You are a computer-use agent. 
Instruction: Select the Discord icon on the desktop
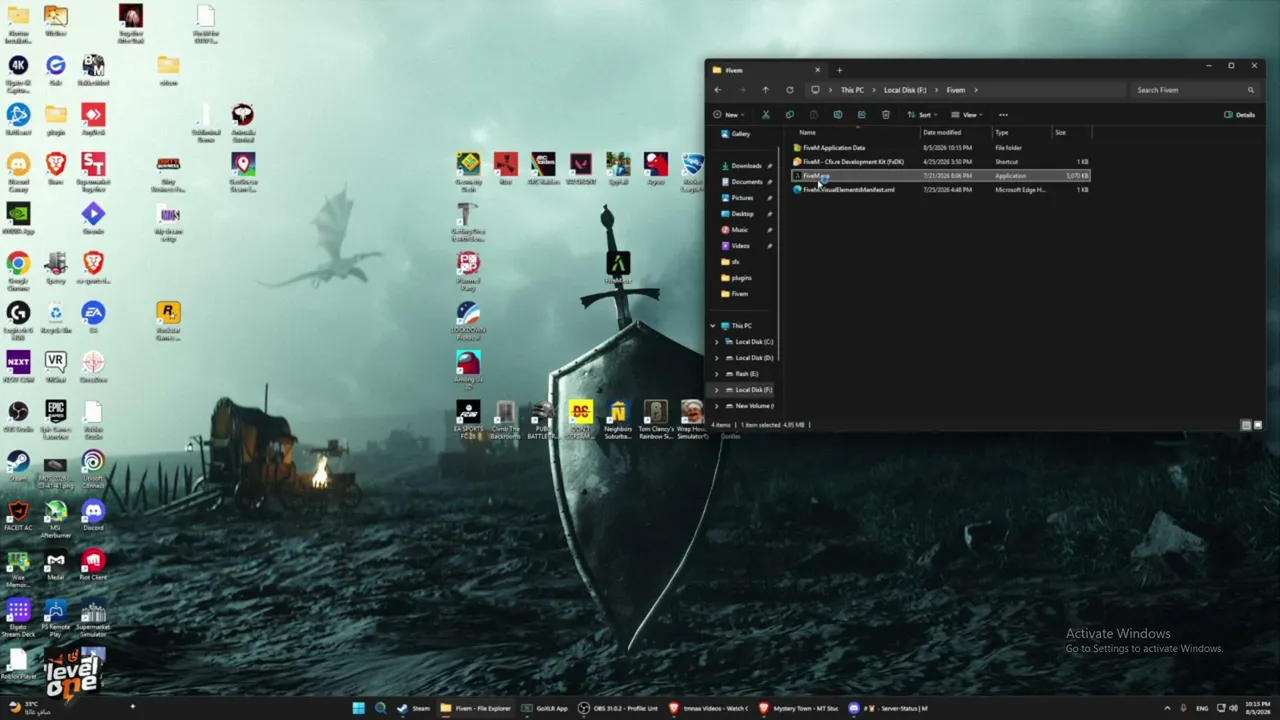tap(93, 514)
